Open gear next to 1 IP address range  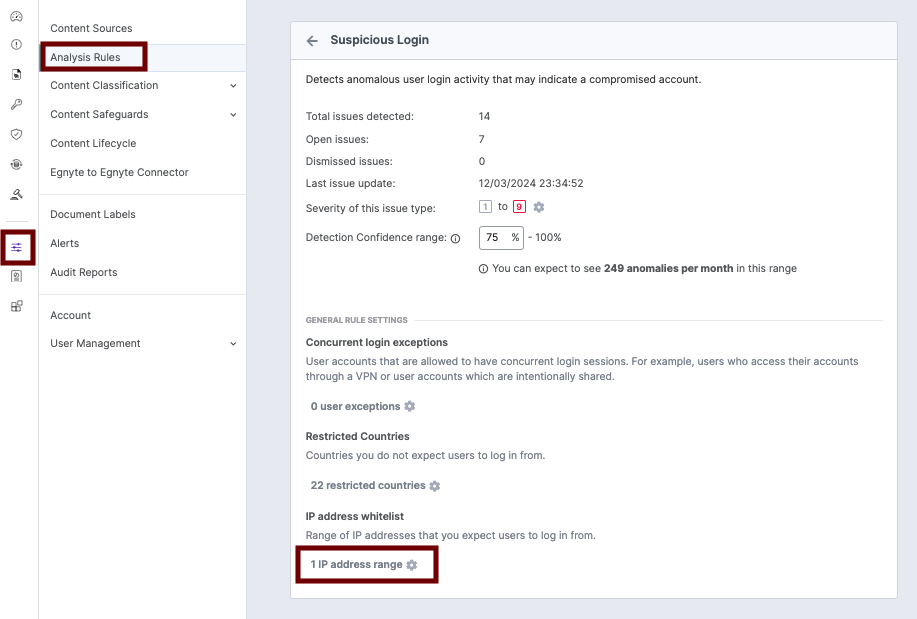tap(412, 564)
